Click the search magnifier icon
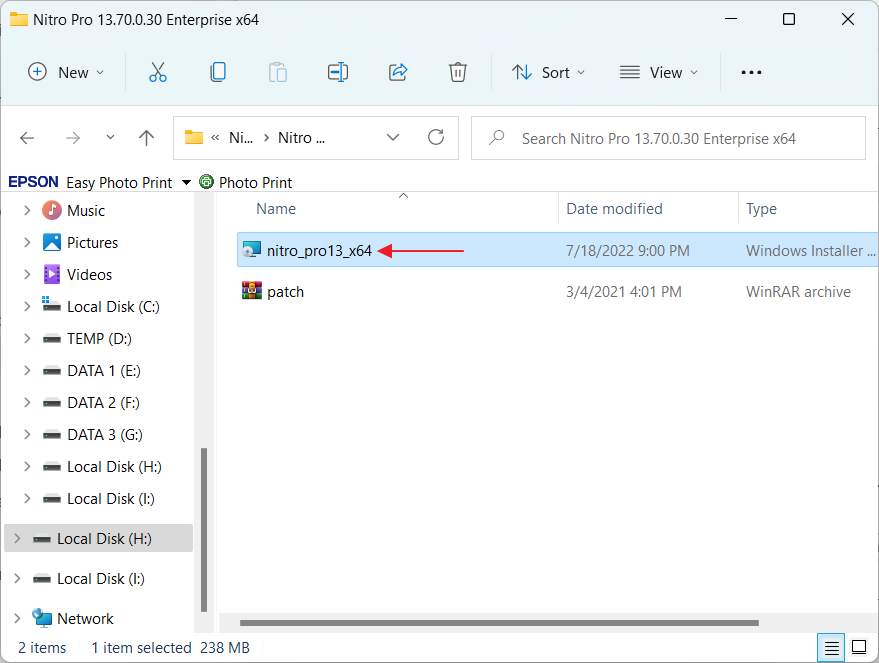Viewport: 879px width, 663px height. click(496, 138)
